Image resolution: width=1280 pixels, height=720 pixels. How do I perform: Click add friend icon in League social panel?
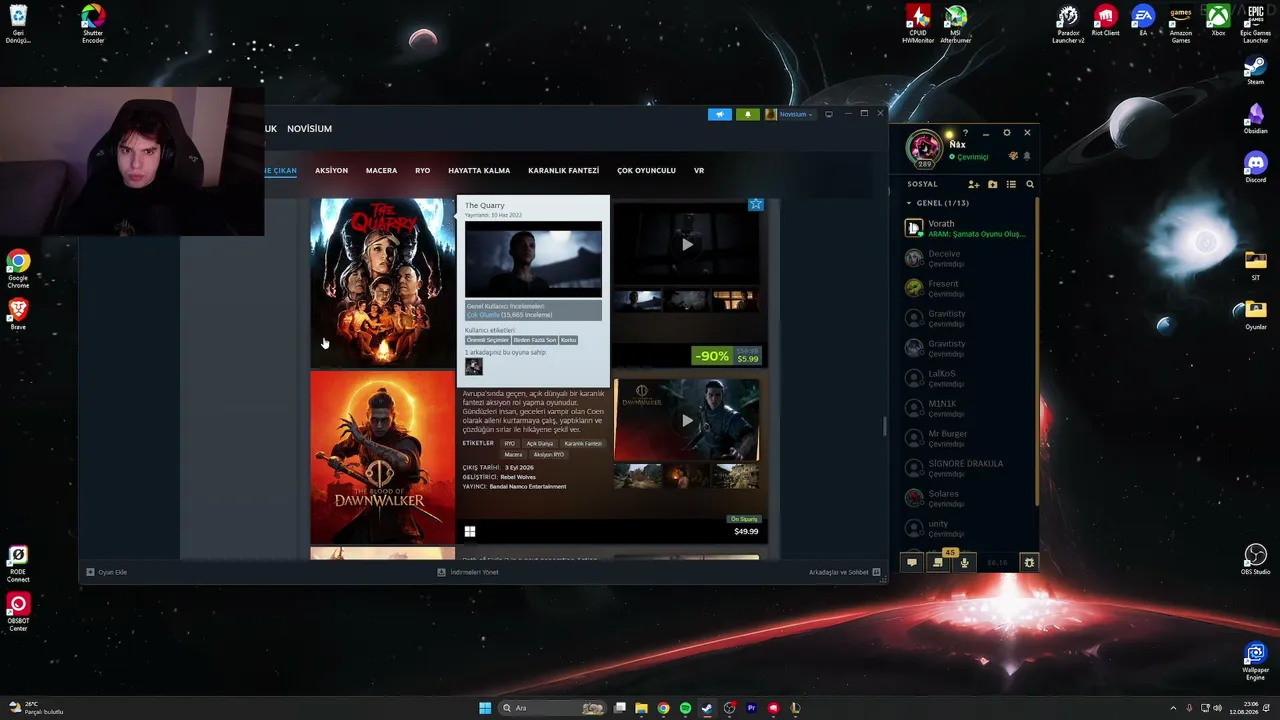coord(973,184)
